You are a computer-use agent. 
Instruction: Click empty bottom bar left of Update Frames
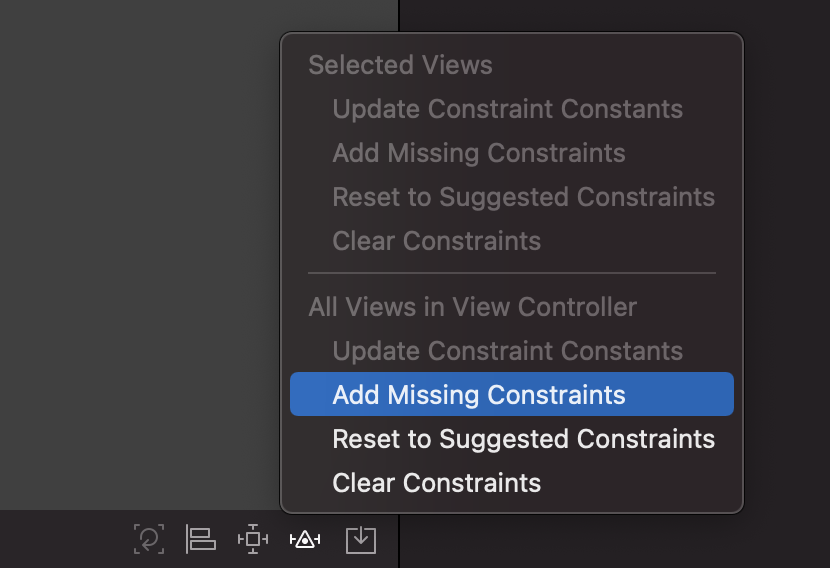coord(64,539)
